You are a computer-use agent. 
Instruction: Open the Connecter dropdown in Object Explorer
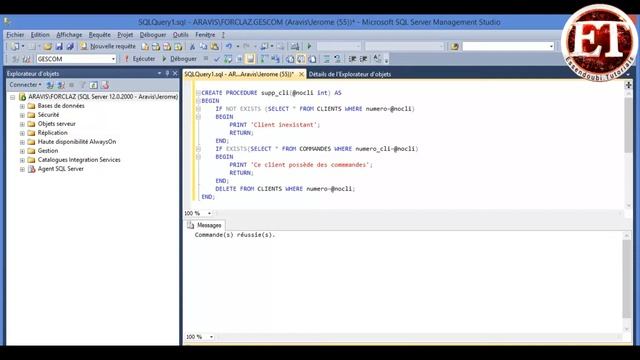[25, 85]
